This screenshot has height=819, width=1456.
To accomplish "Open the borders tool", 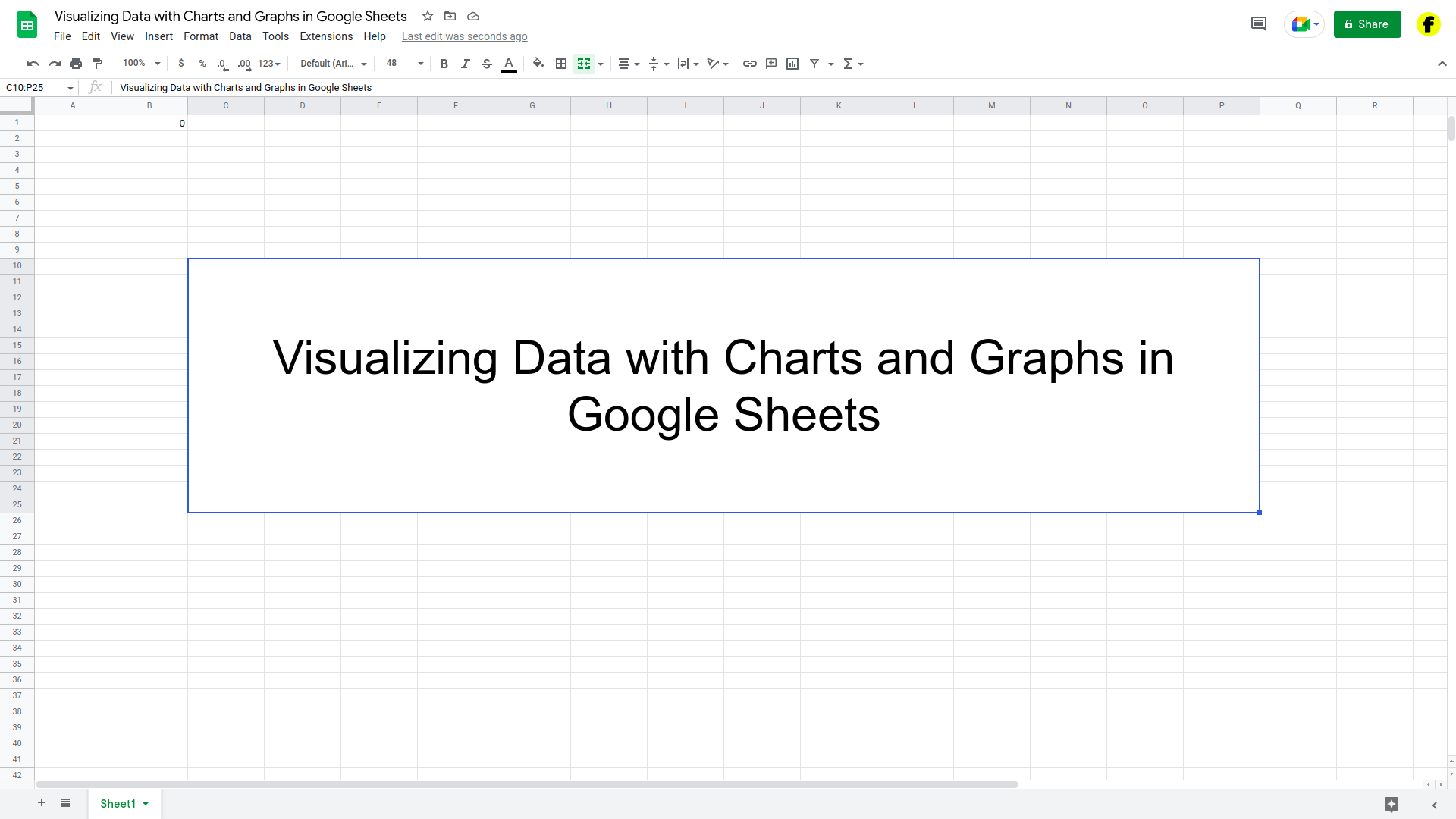I will [x=561, y=64].
